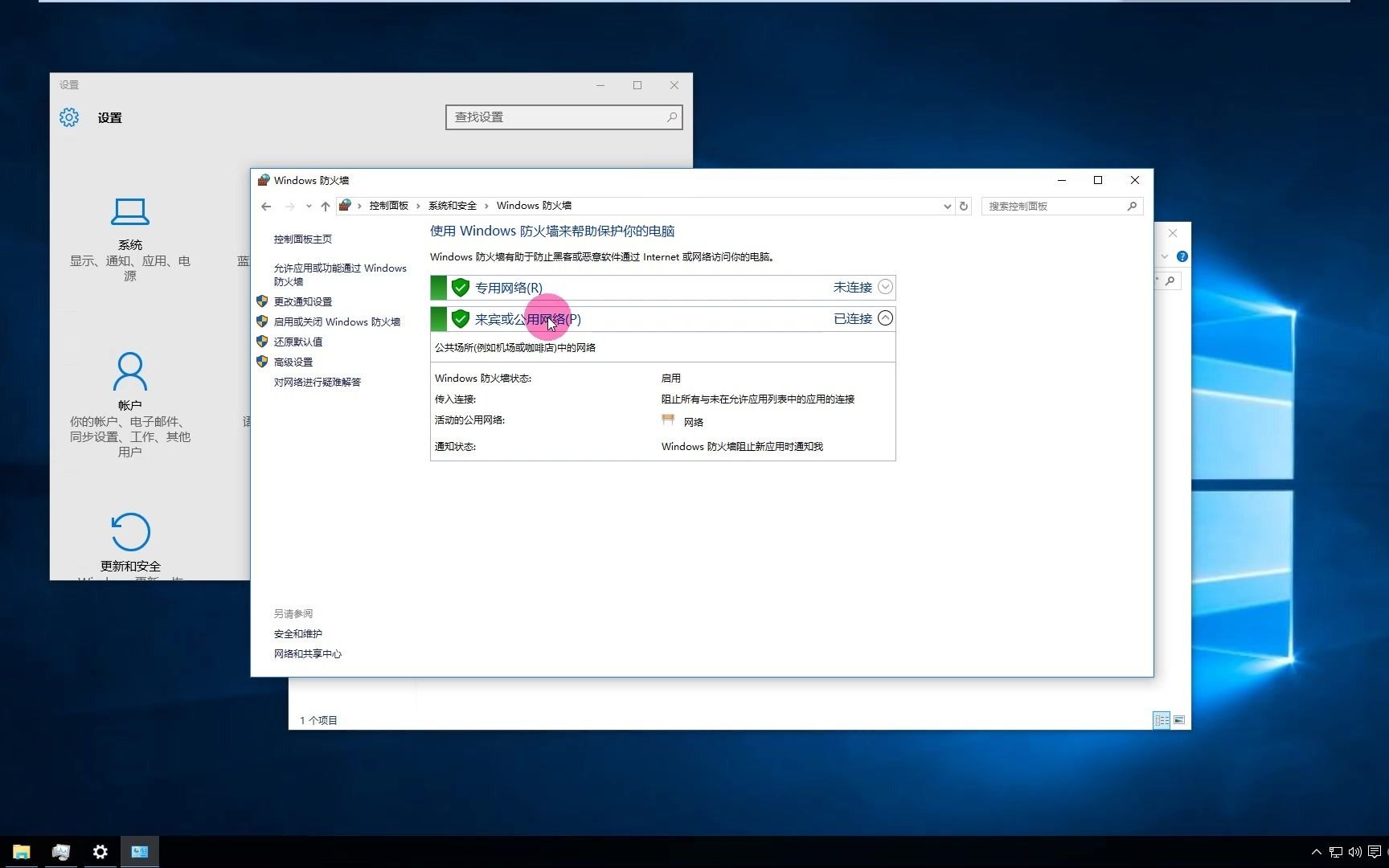1389x868 pixels.
Task: Navigate to 控制面板 in the breadcrumb
Action: 389,206
